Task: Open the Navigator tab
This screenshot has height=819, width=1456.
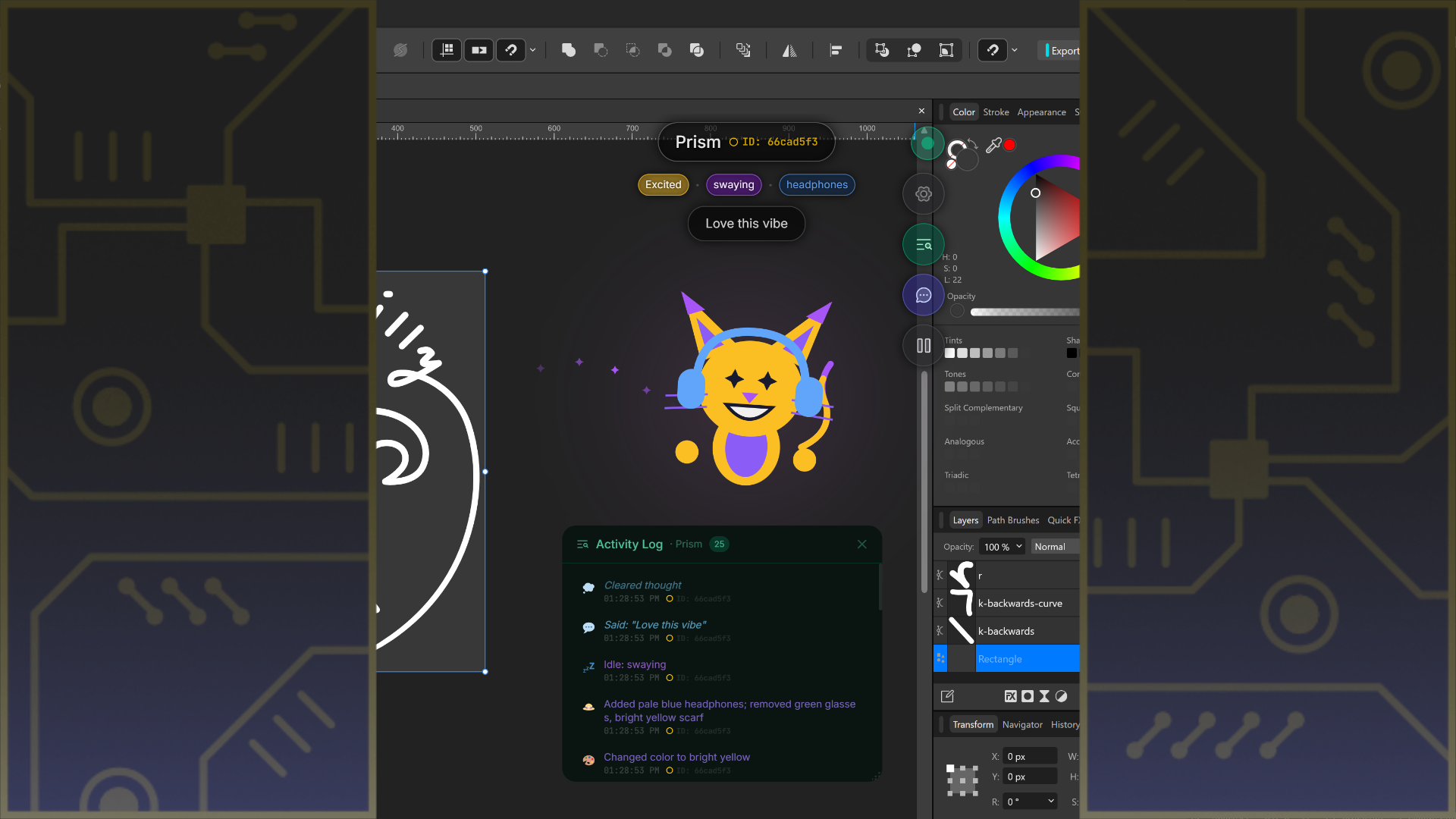Action: 1021,725
